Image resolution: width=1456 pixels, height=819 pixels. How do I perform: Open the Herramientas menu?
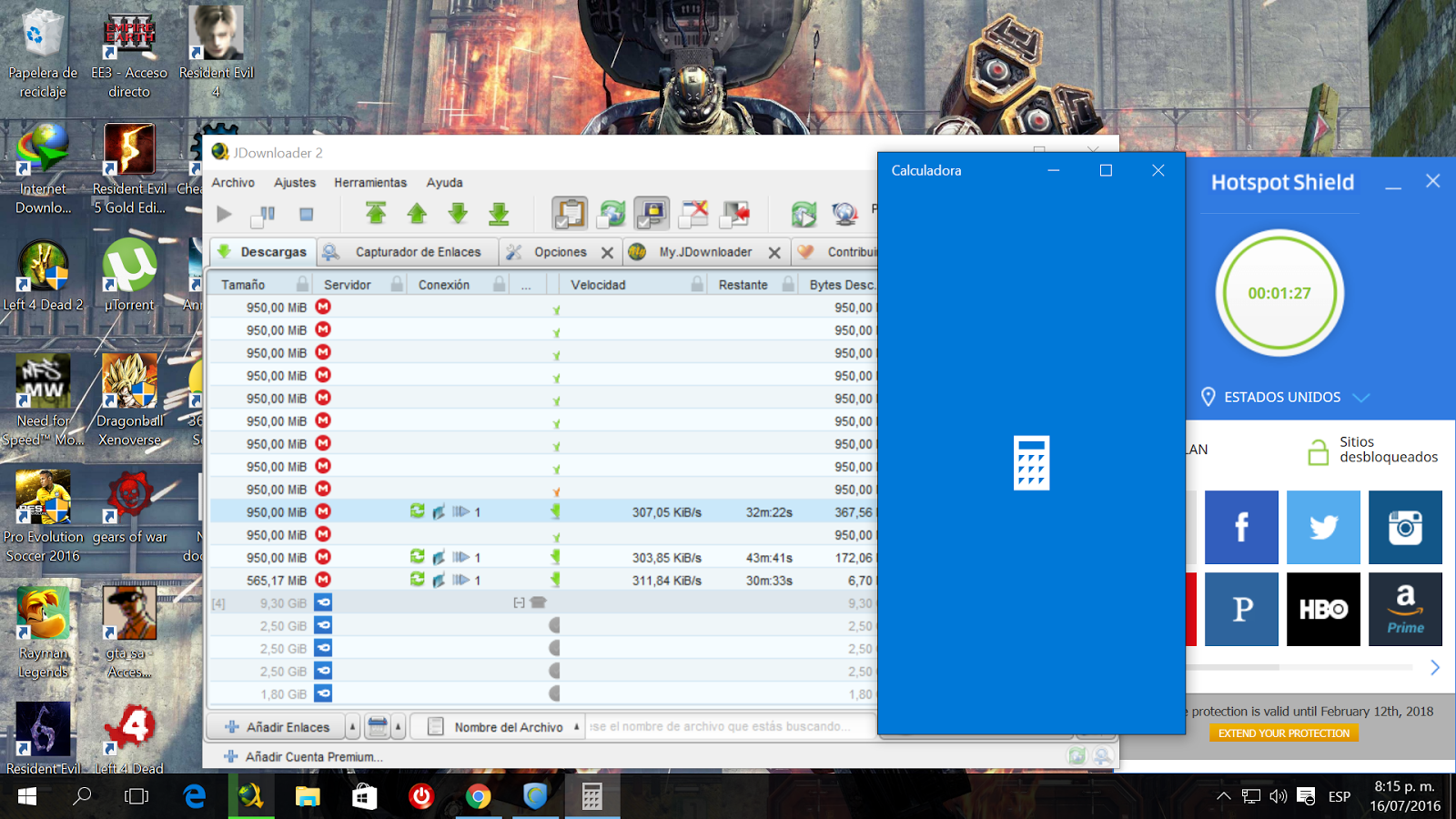370,182
